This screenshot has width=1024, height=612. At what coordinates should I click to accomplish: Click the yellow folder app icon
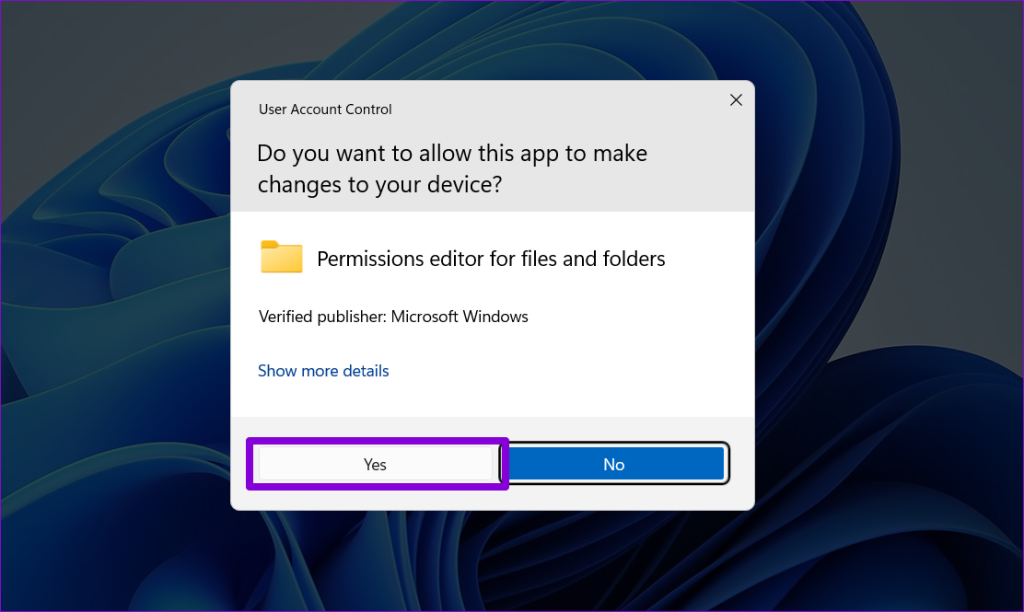281,257
